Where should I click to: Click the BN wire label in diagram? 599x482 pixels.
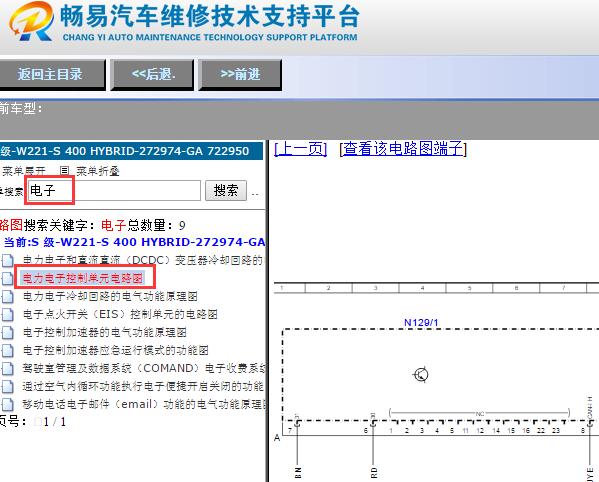(298, 472)
